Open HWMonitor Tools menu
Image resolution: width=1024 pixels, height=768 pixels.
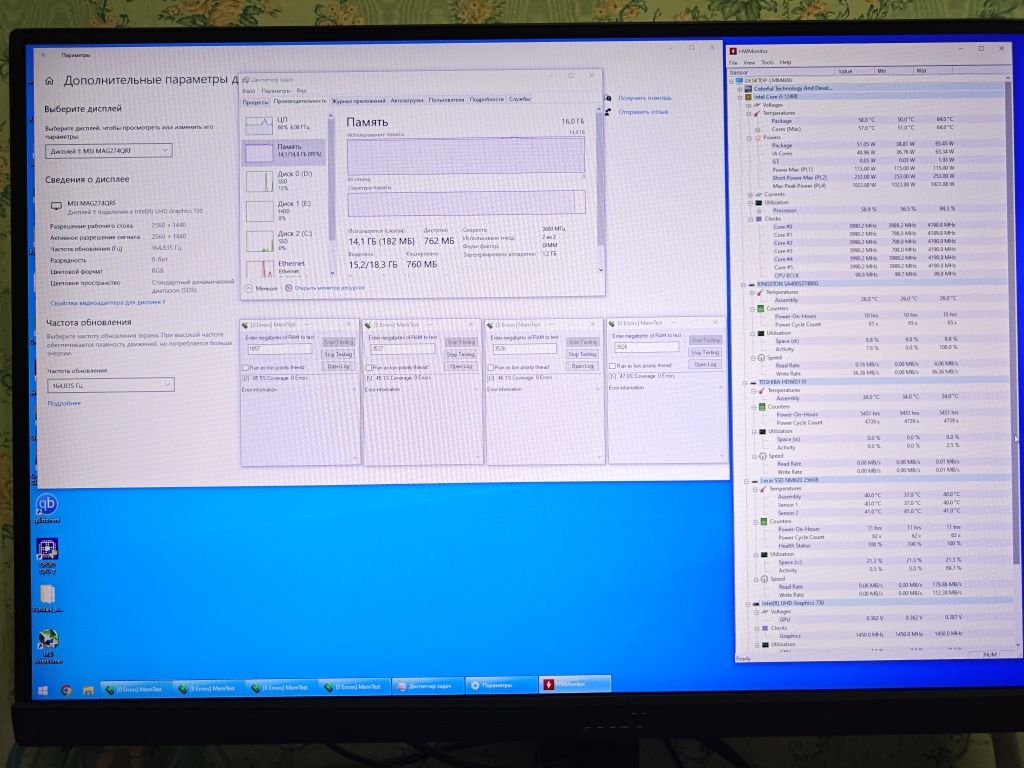(767, 63)
